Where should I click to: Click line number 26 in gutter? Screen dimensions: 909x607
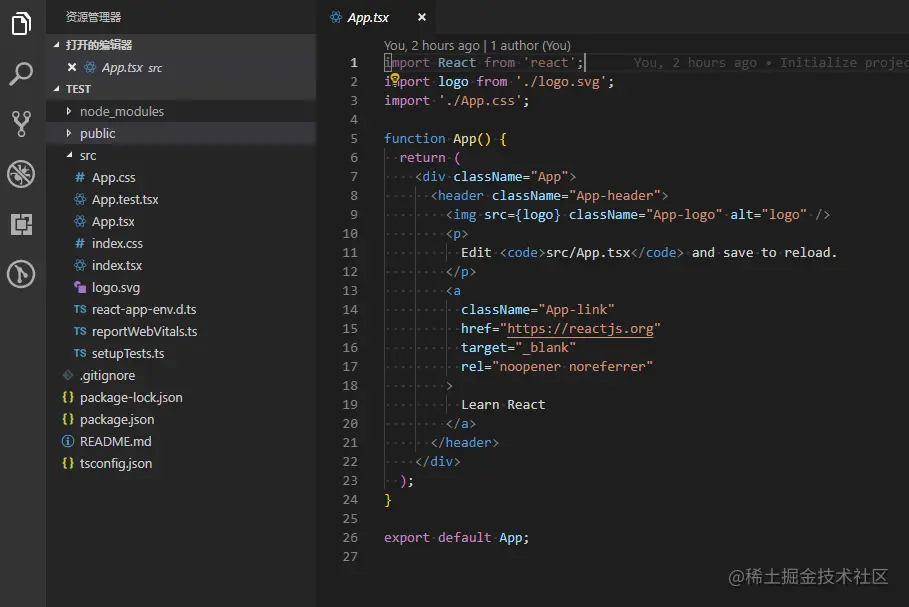[x=350, y=537]
